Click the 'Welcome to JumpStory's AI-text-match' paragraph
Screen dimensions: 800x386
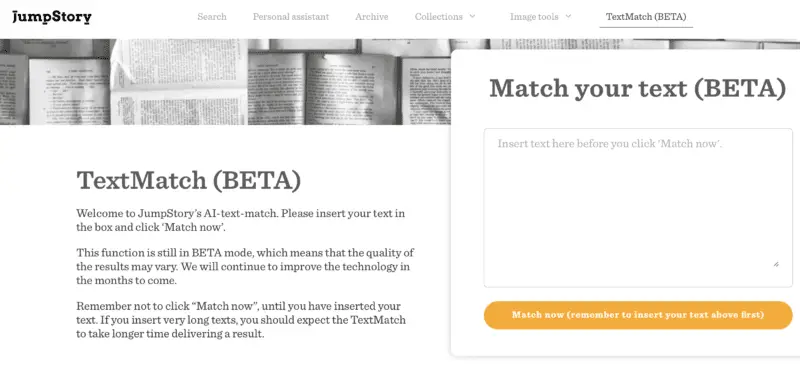click(x=241, y=220)
